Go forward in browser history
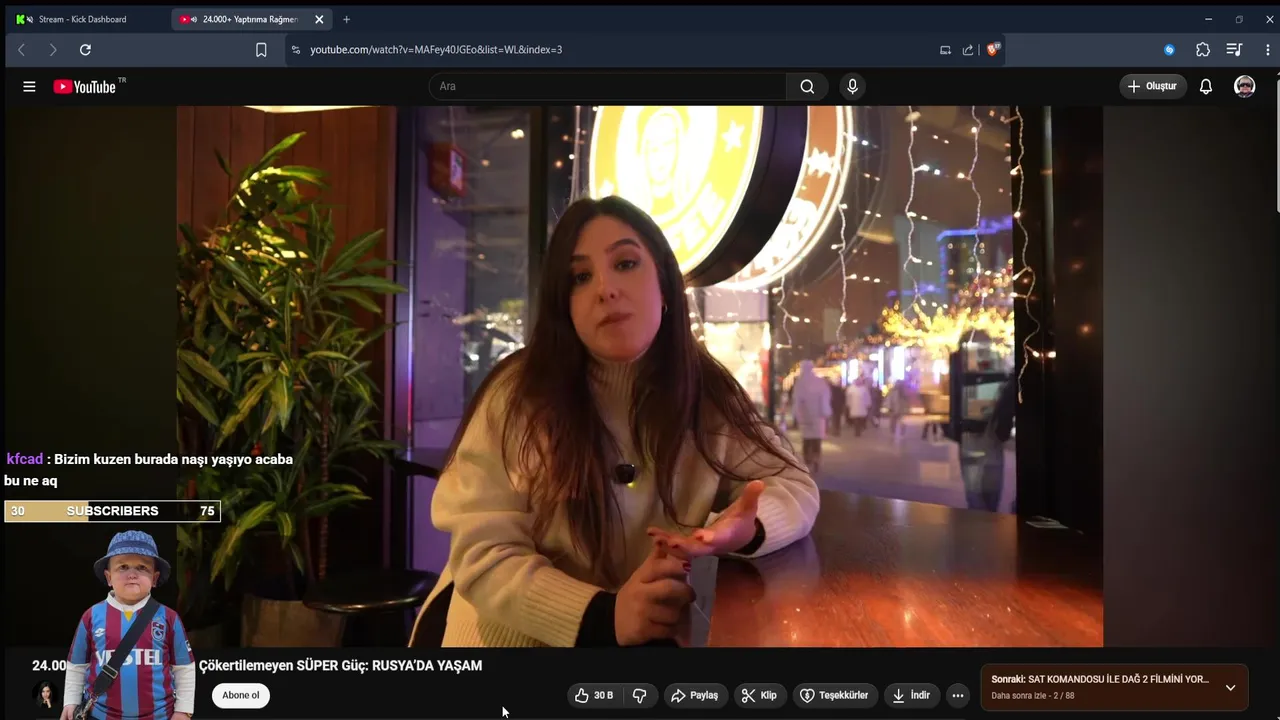This screenshot has width=1280, height=720. pyautogui.click(x=53, y=49)
